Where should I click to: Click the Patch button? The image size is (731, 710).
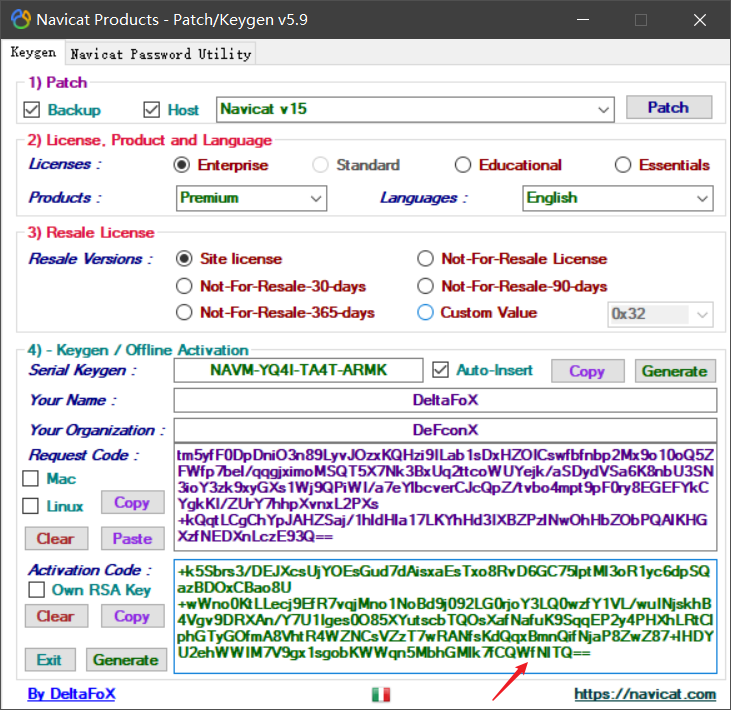tap(669, 108)
